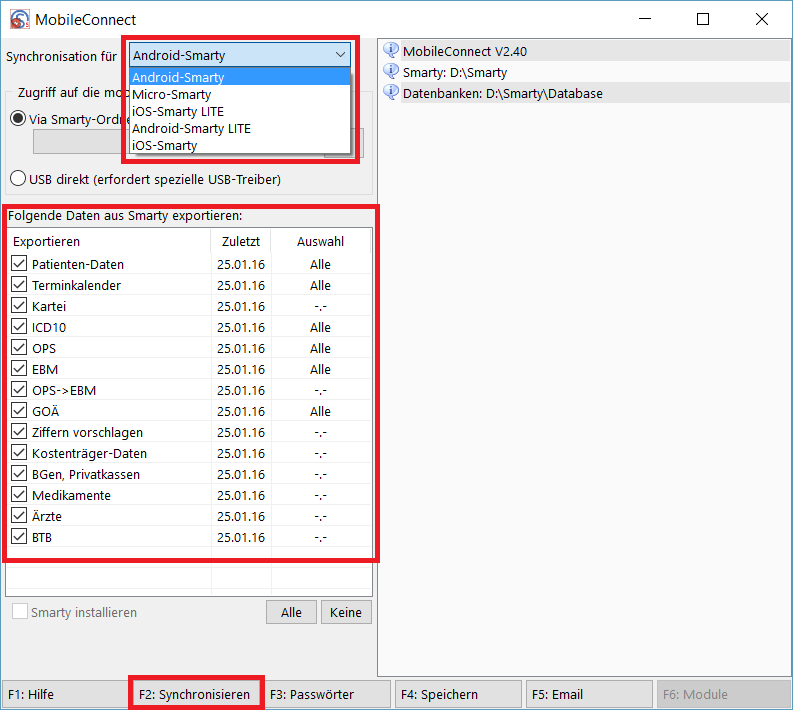Click Auswahl value Alle for ICD10
This screenshot has width=793, height=710.
(x=321, y=327)
